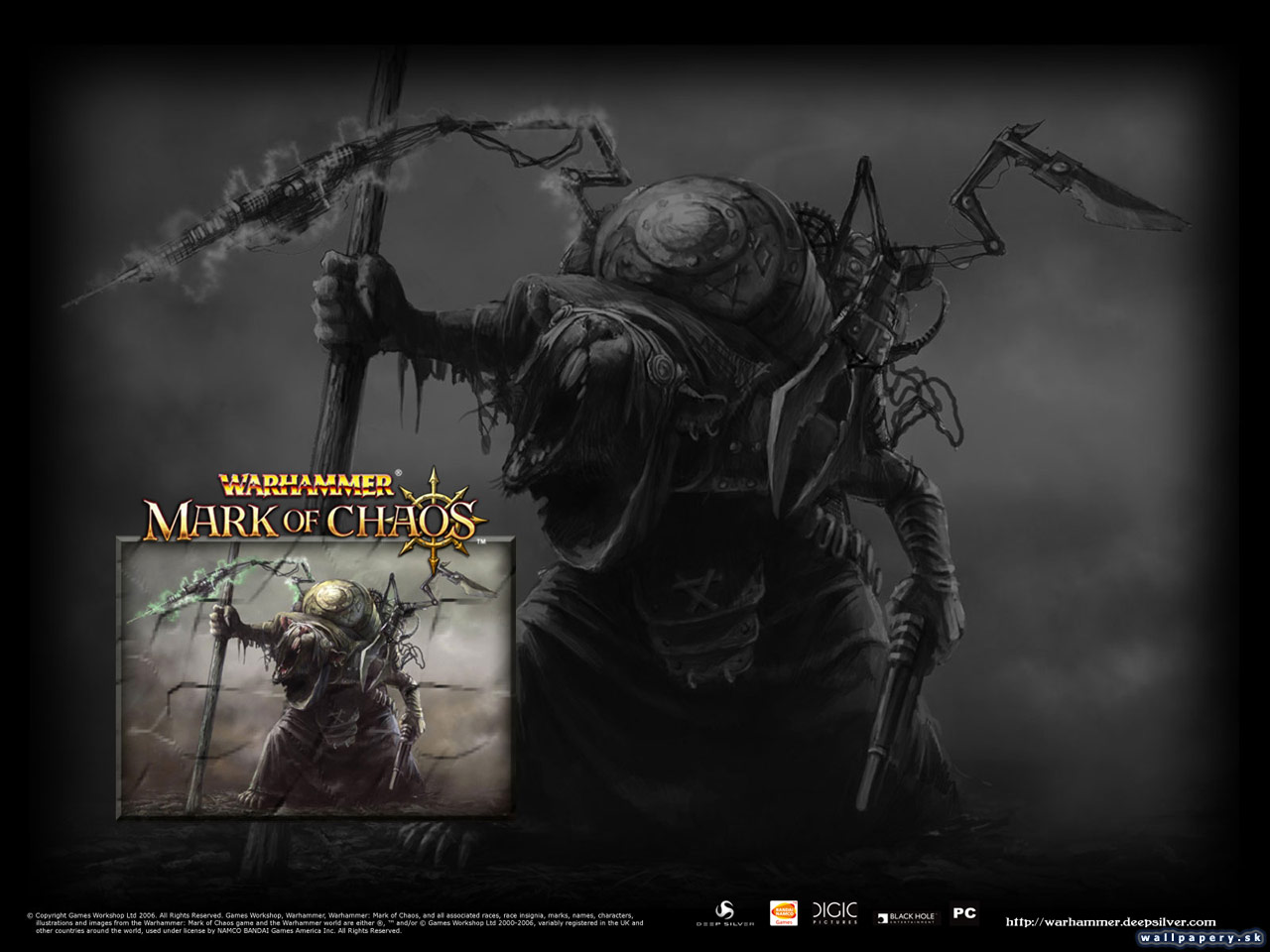Click the eight-pointed Chaos star emblem

pyautogui.click(x=435, y=518)
